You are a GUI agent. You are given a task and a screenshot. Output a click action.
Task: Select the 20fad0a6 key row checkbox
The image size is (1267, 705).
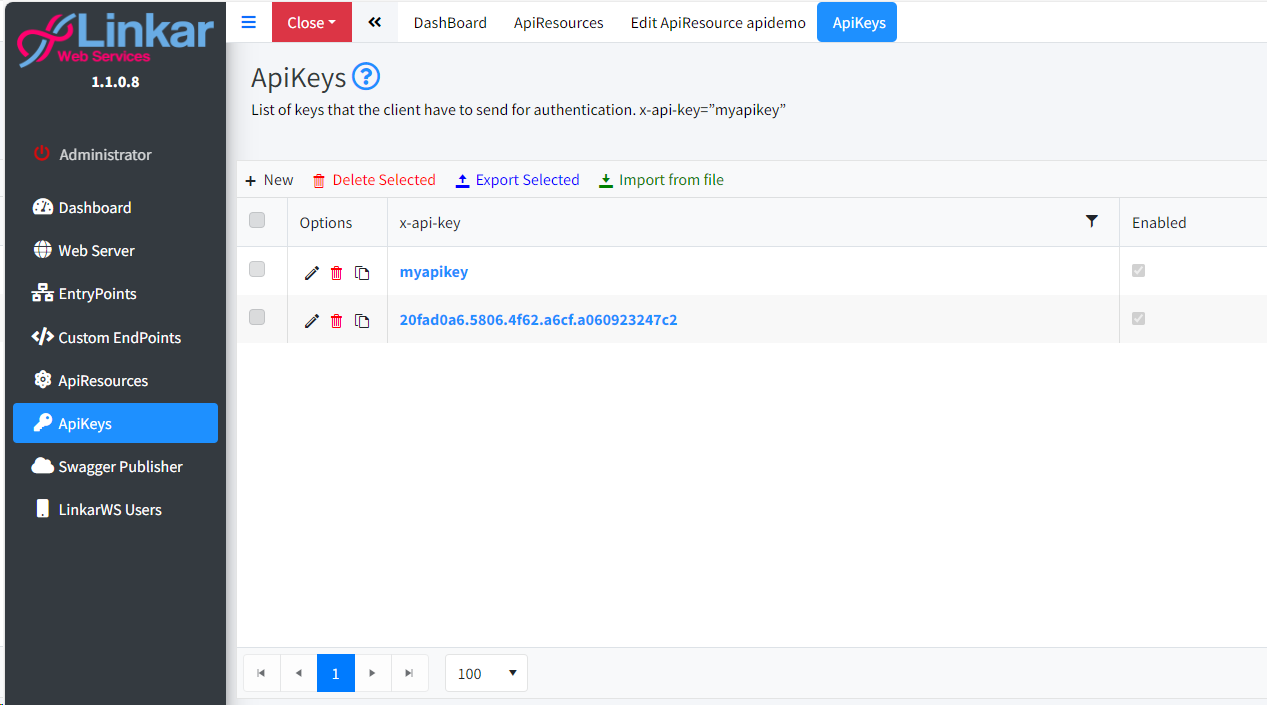(257, 317)
